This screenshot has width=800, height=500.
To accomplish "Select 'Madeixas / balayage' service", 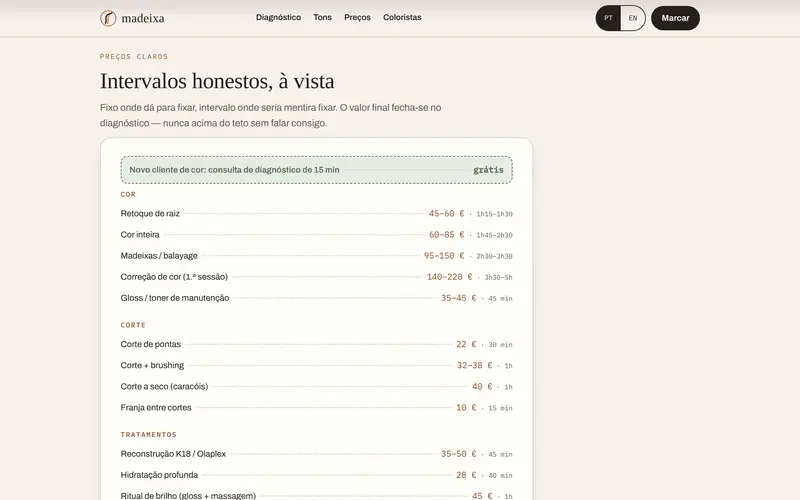I will [159, 256].
